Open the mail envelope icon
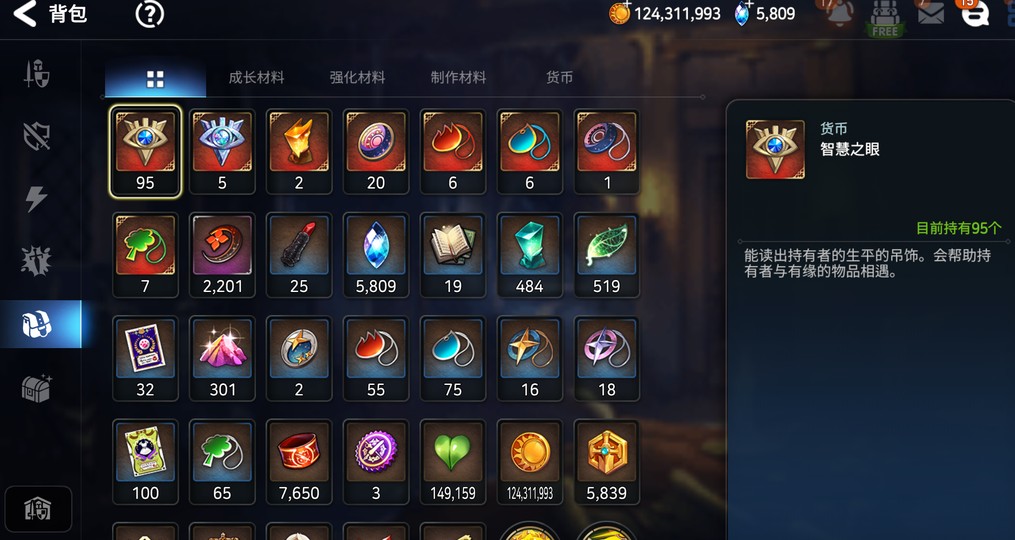 [x=930, y=13]
